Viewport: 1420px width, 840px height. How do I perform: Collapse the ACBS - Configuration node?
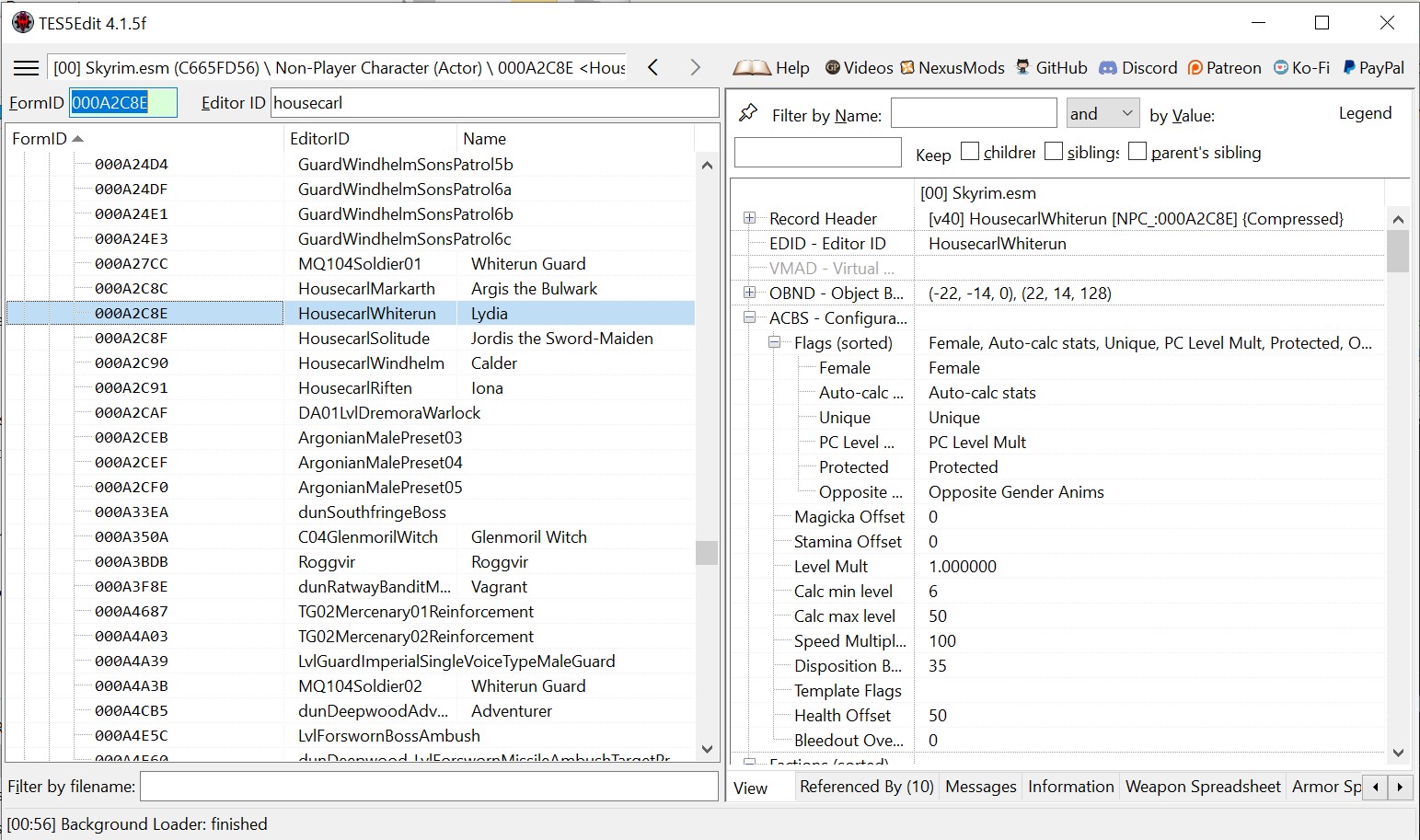(x=749, y=317)
